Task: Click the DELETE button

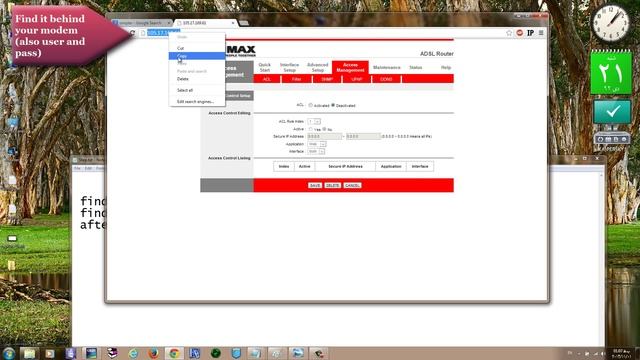Action: click(333, 185)
